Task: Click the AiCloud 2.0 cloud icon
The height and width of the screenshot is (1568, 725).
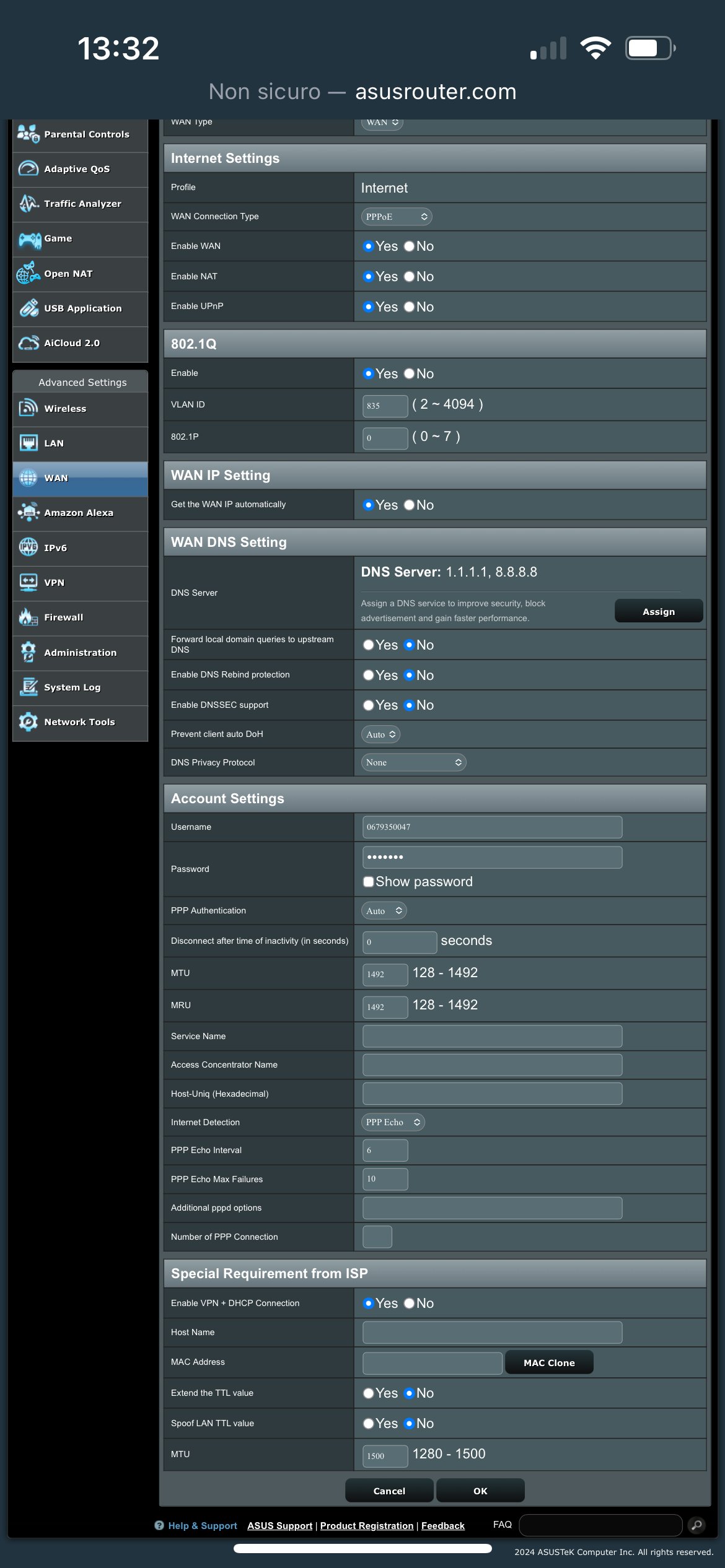Action: (29, 343)
